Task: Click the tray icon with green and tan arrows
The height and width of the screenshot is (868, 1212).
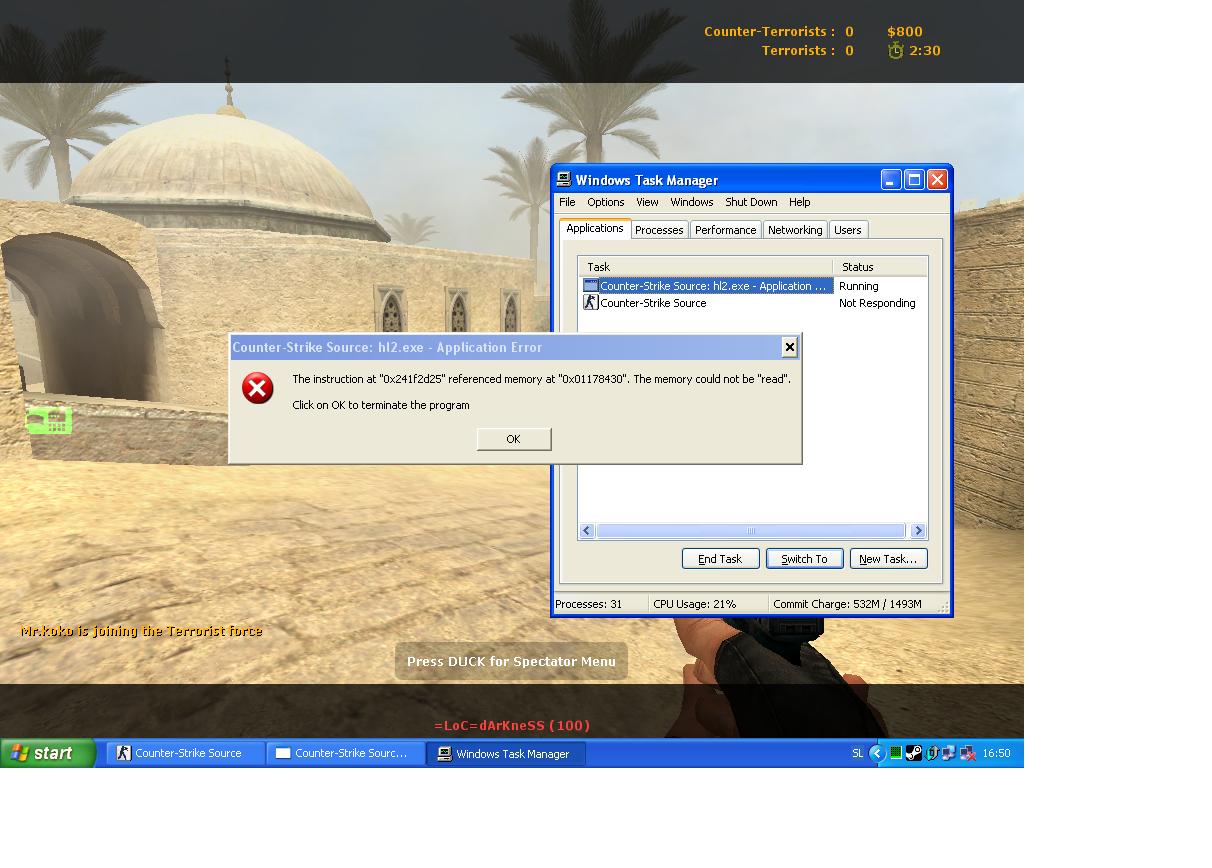Action: point(932,753)
